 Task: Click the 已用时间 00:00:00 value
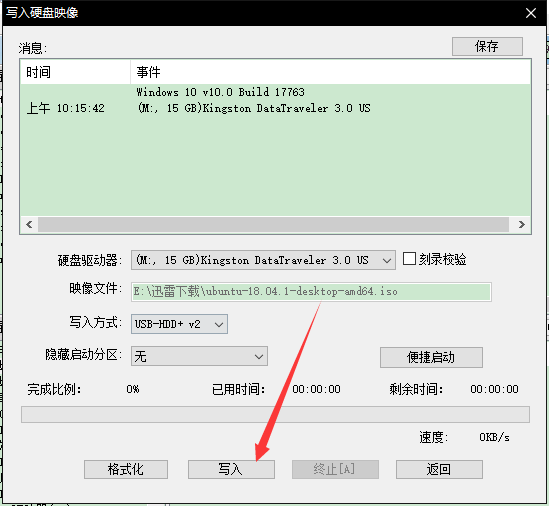pos(317,389)
